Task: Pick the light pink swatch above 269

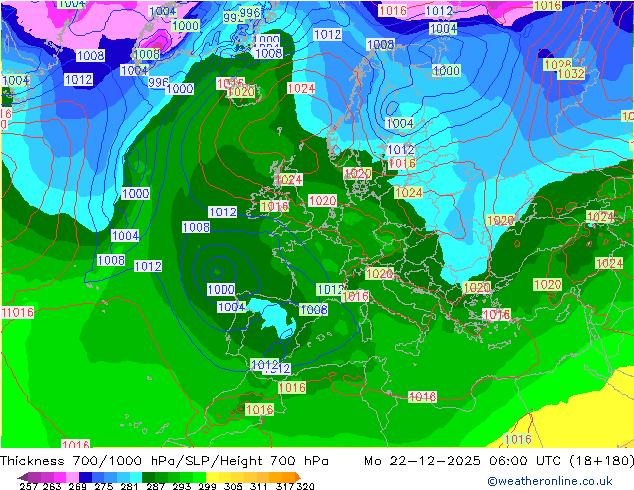Action: pos(72,477)
